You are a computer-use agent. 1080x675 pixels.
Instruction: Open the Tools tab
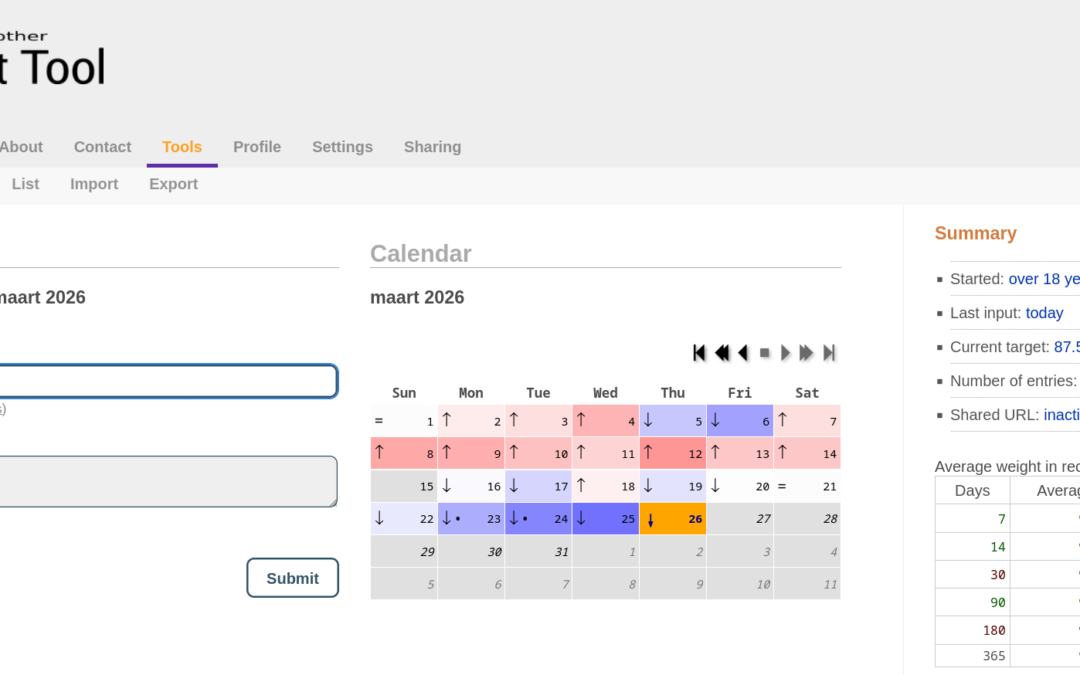182,147
